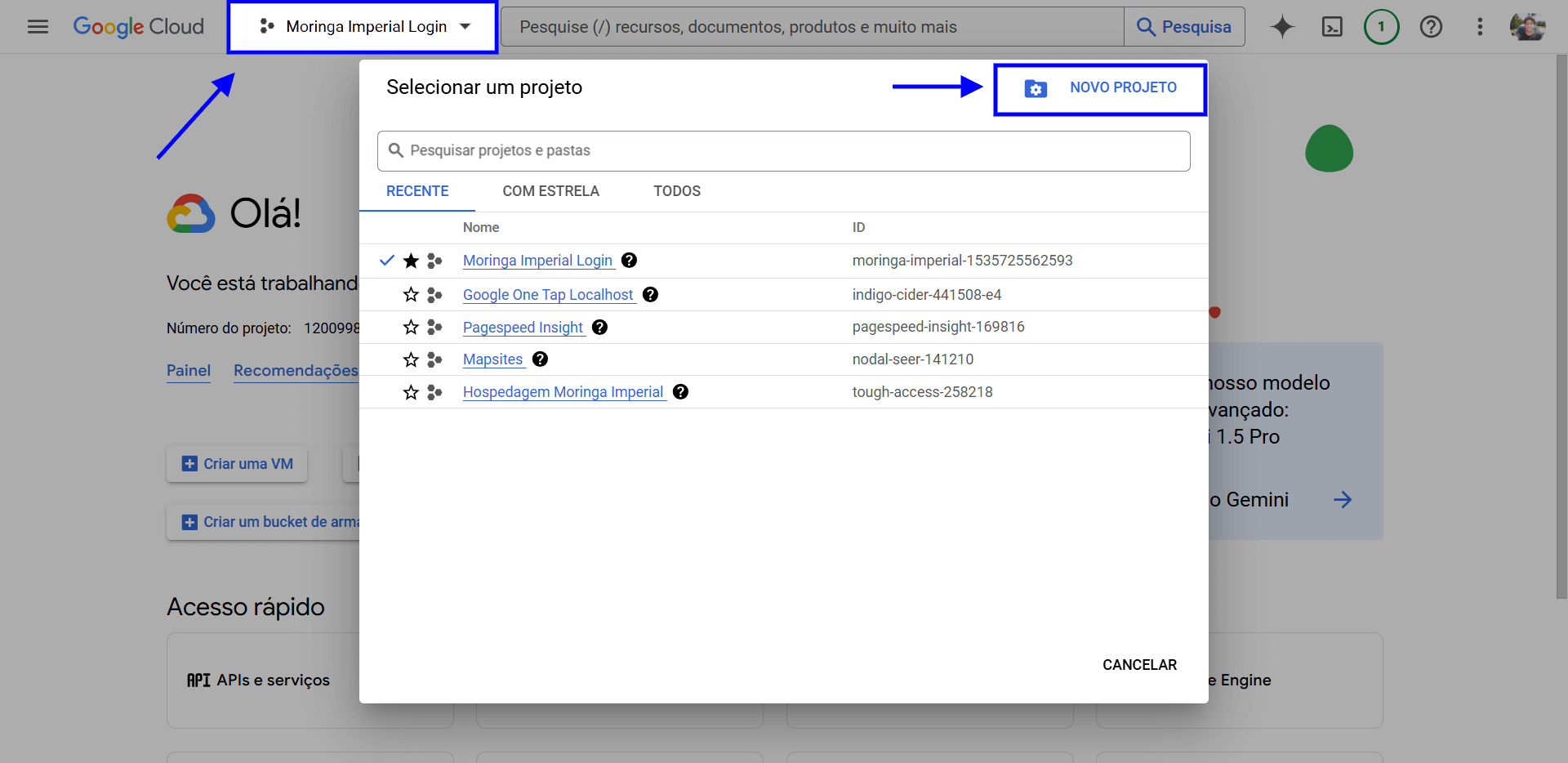Click project icon beside Google One Tap Localhost
Image resolution: width=1568 pixels, height=763 pixels.
(434, 295)
